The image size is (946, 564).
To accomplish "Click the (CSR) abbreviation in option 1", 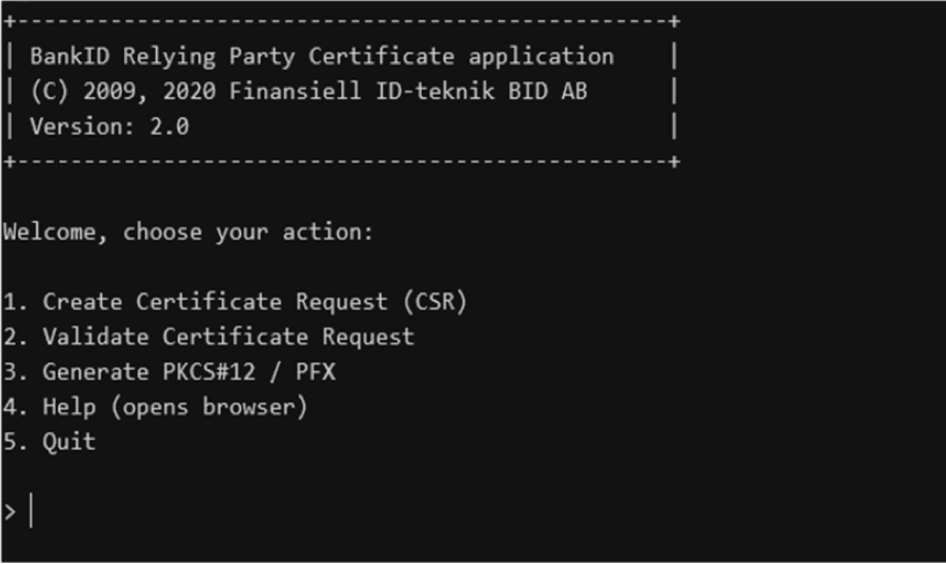I will (x=435, y=302).
